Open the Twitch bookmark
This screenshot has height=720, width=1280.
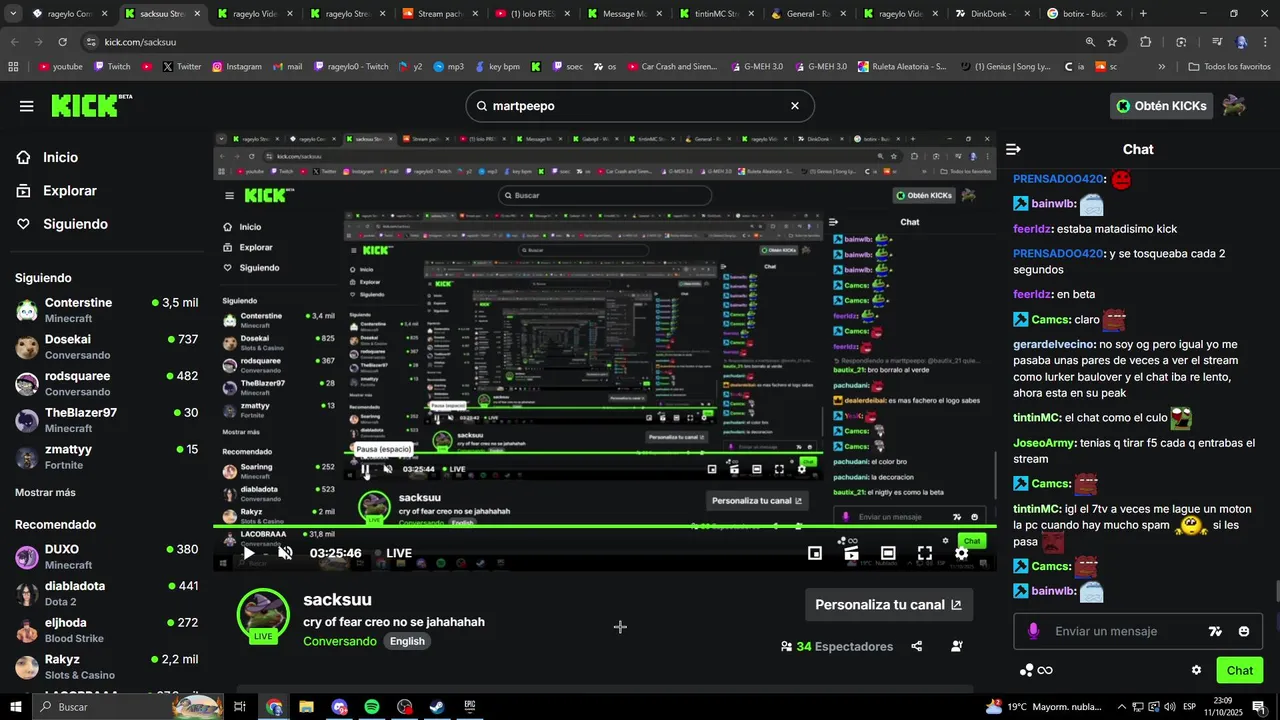(112, 67)
